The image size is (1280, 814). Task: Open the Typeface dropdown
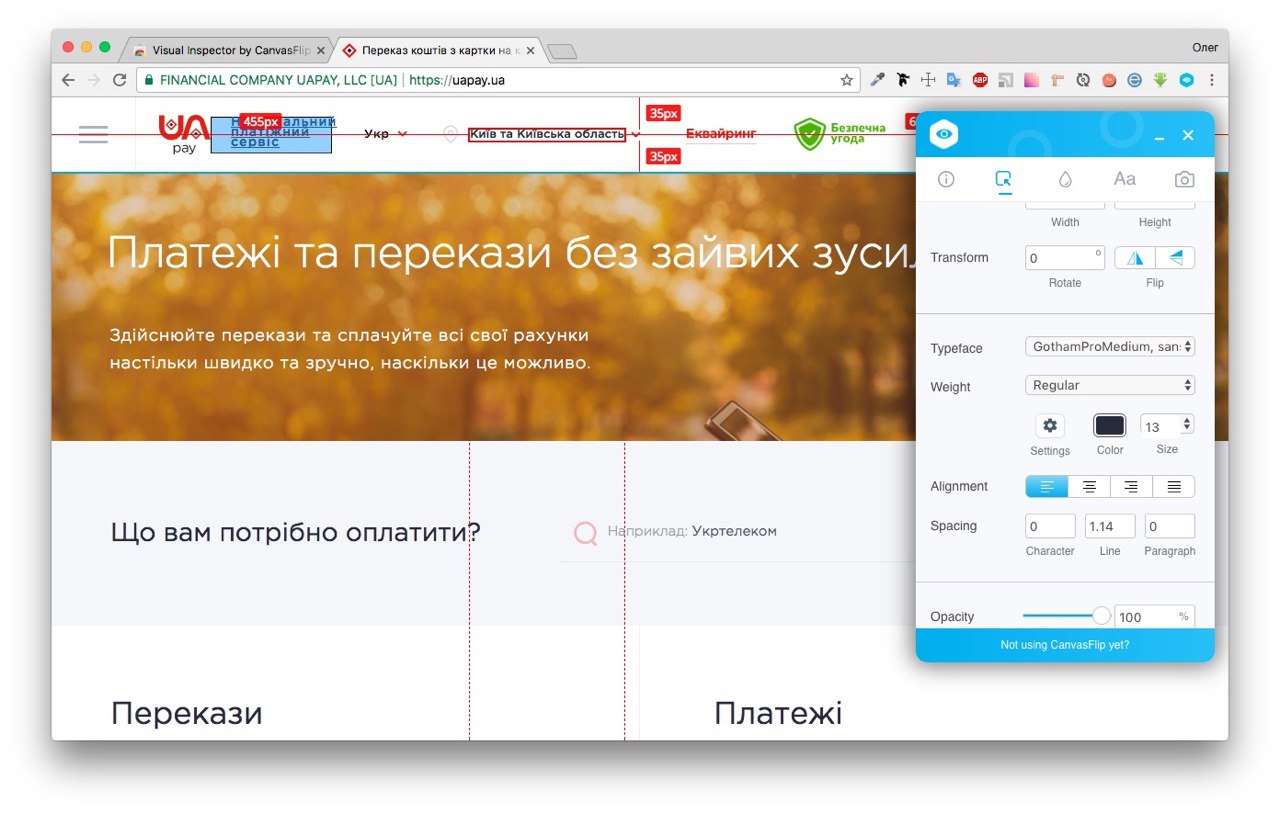[x=1110, y=347]
